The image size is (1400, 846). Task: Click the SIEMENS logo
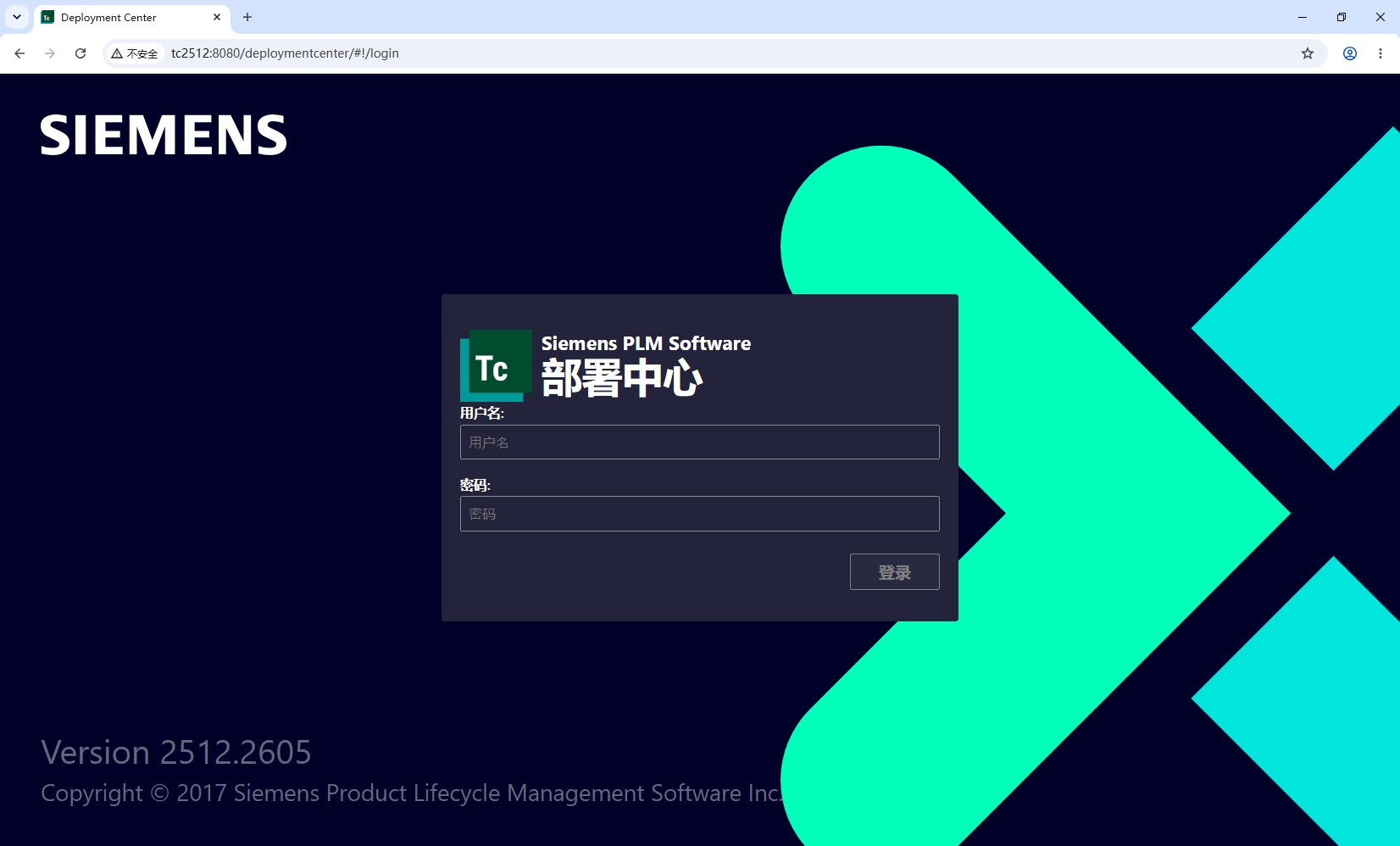click(x=164, y=136)
